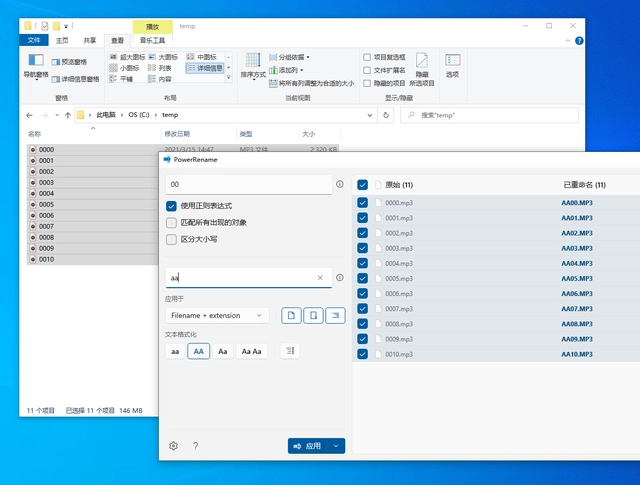Click info icon next to replace field
The height and width of the screenshot is (485, 640).
(340, 278)
